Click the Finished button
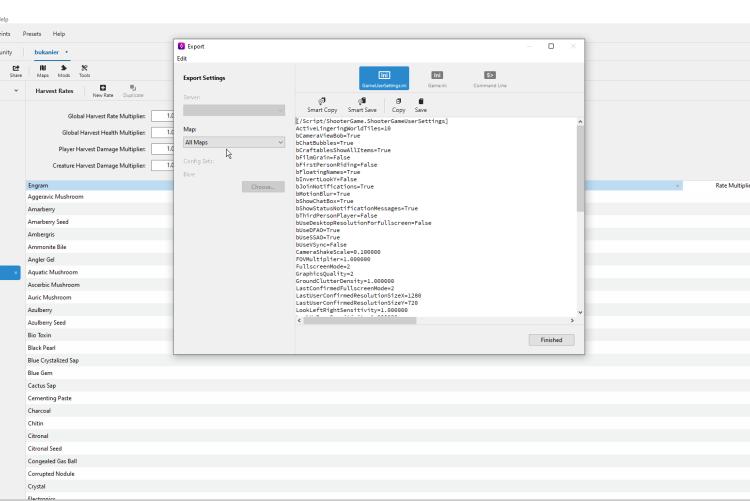The width and height of the screenshot is (750, 501). pos(551,340)
